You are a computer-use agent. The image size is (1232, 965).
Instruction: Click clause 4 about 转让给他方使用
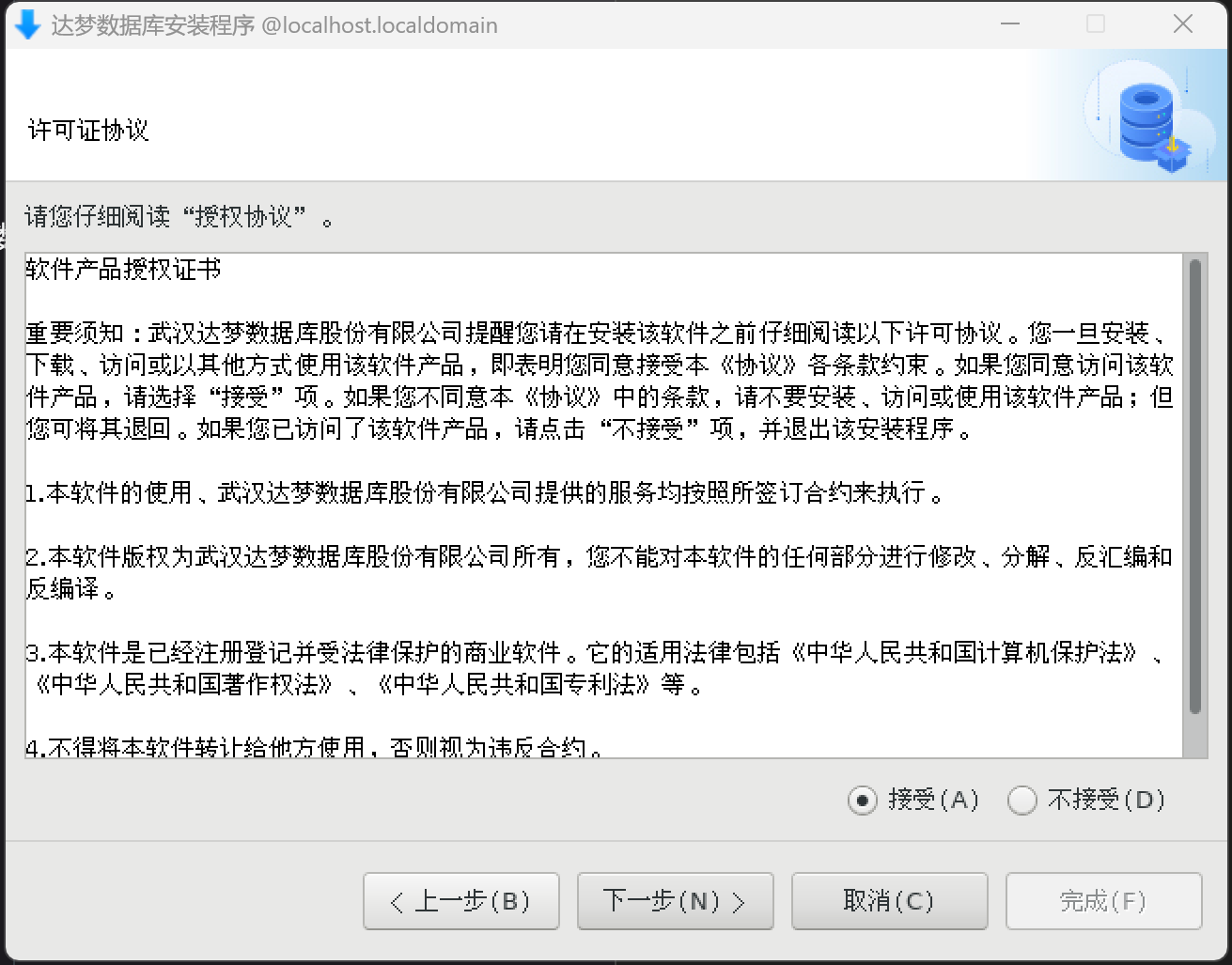[x=315, y=748]
